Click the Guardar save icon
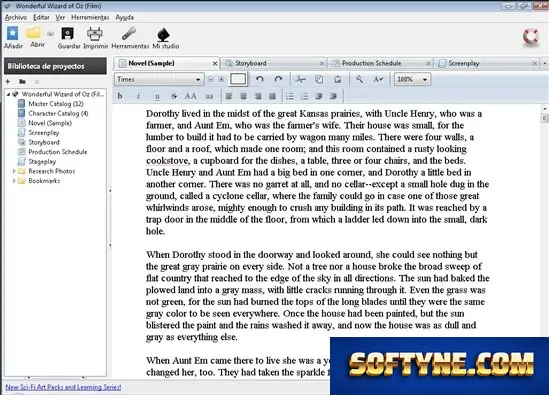 68,34
